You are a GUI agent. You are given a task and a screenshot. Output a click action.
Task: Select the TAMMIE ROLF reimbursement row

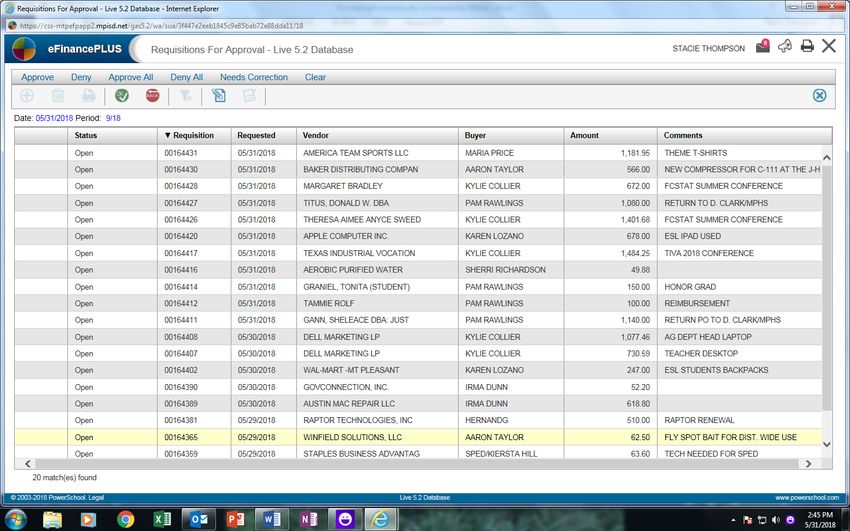[418, 303]
